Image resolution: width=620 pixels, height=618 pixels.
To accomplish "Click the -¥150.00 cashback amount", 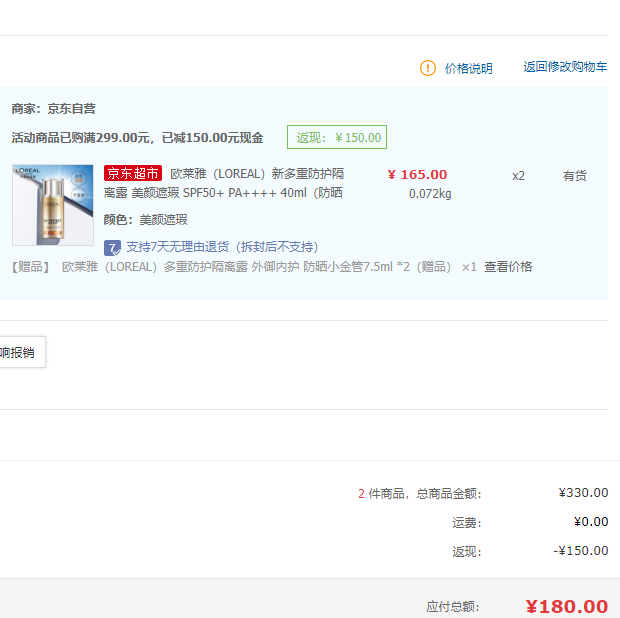I will point(580,550).
